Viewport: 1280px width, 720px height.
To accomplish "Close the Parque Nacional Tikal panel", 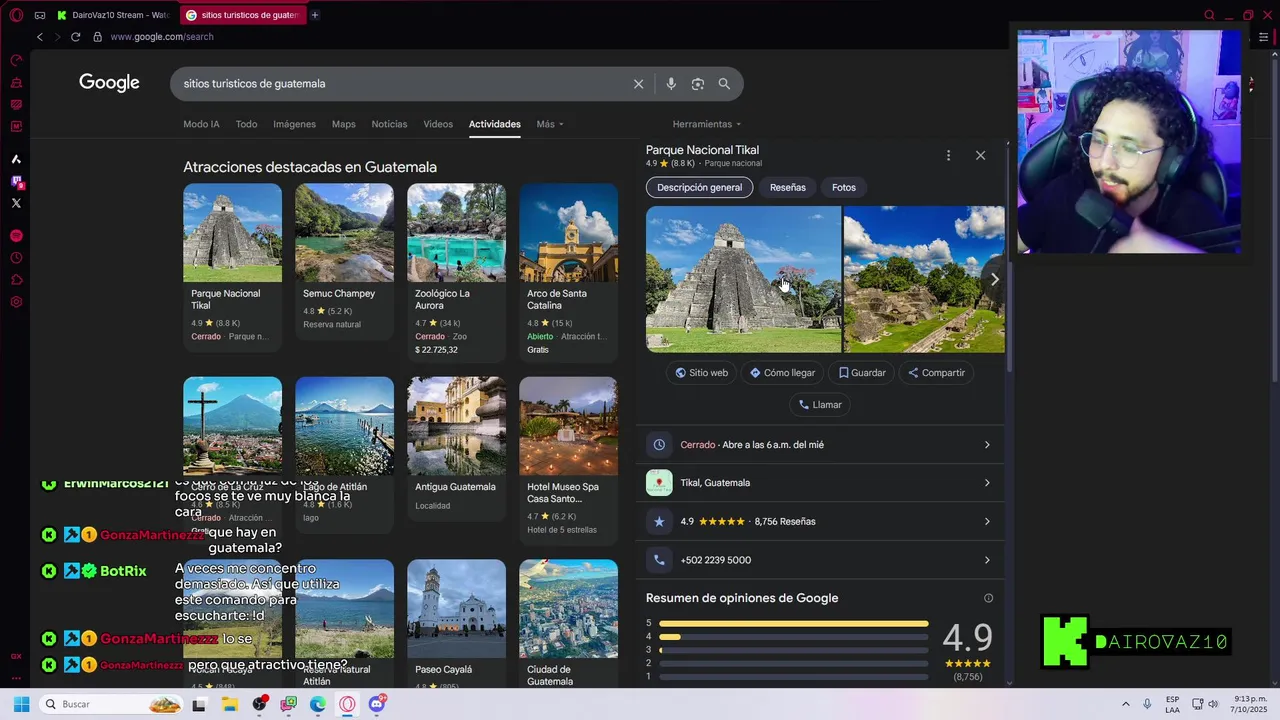I will [980, 156].
